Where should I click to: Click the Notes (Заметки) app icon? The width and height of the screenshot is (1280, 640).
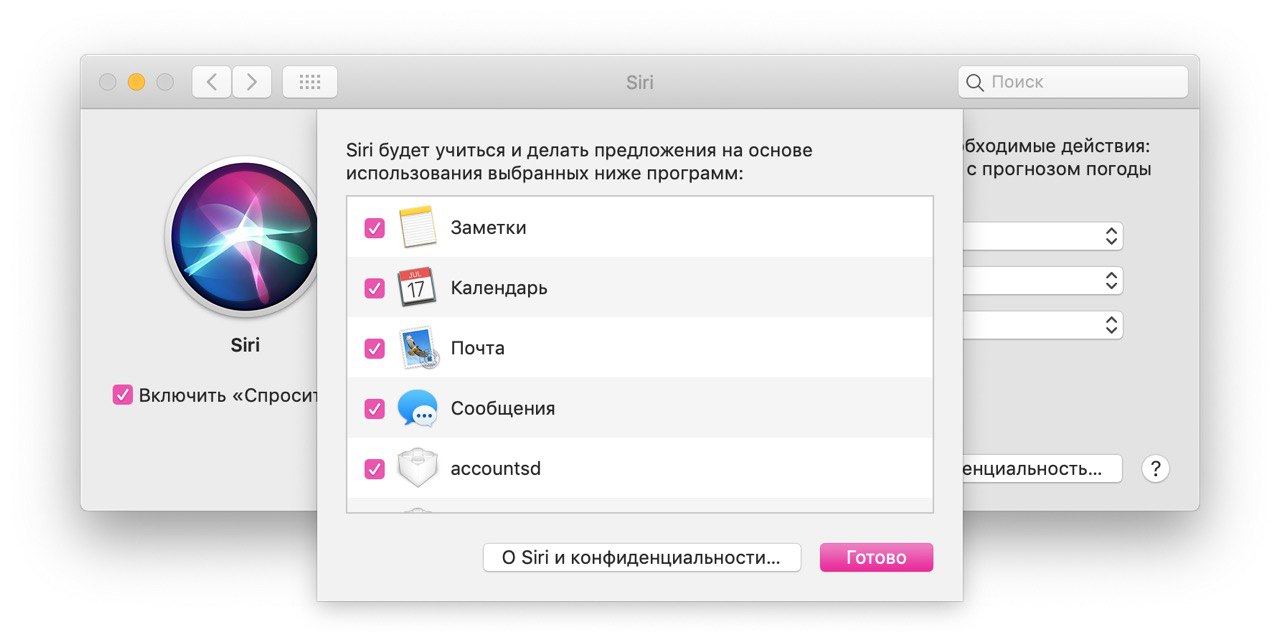(415, 227)
